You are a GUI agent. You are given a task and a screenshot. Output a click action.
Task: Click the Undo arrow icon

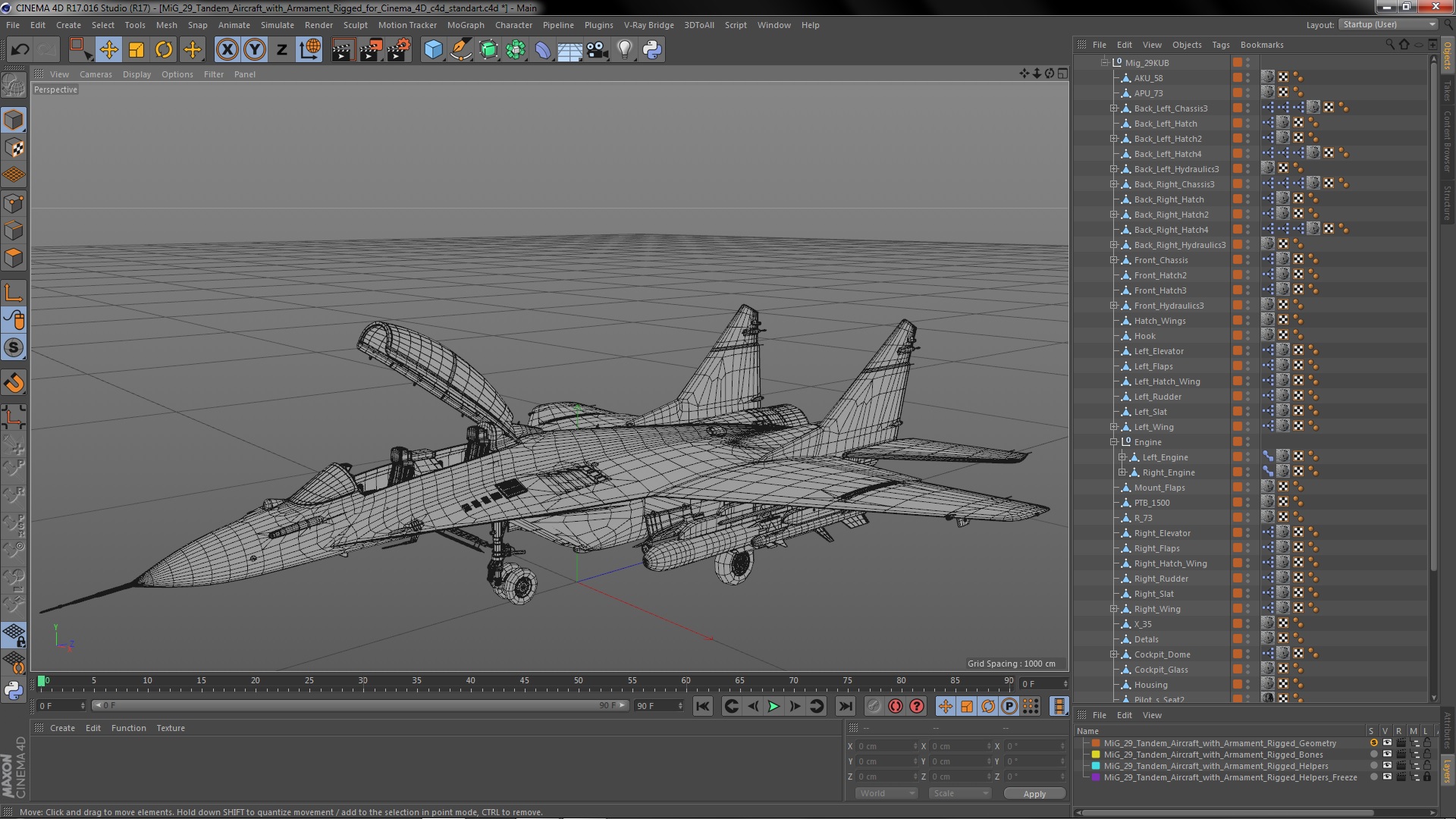(x=20, y=50)
